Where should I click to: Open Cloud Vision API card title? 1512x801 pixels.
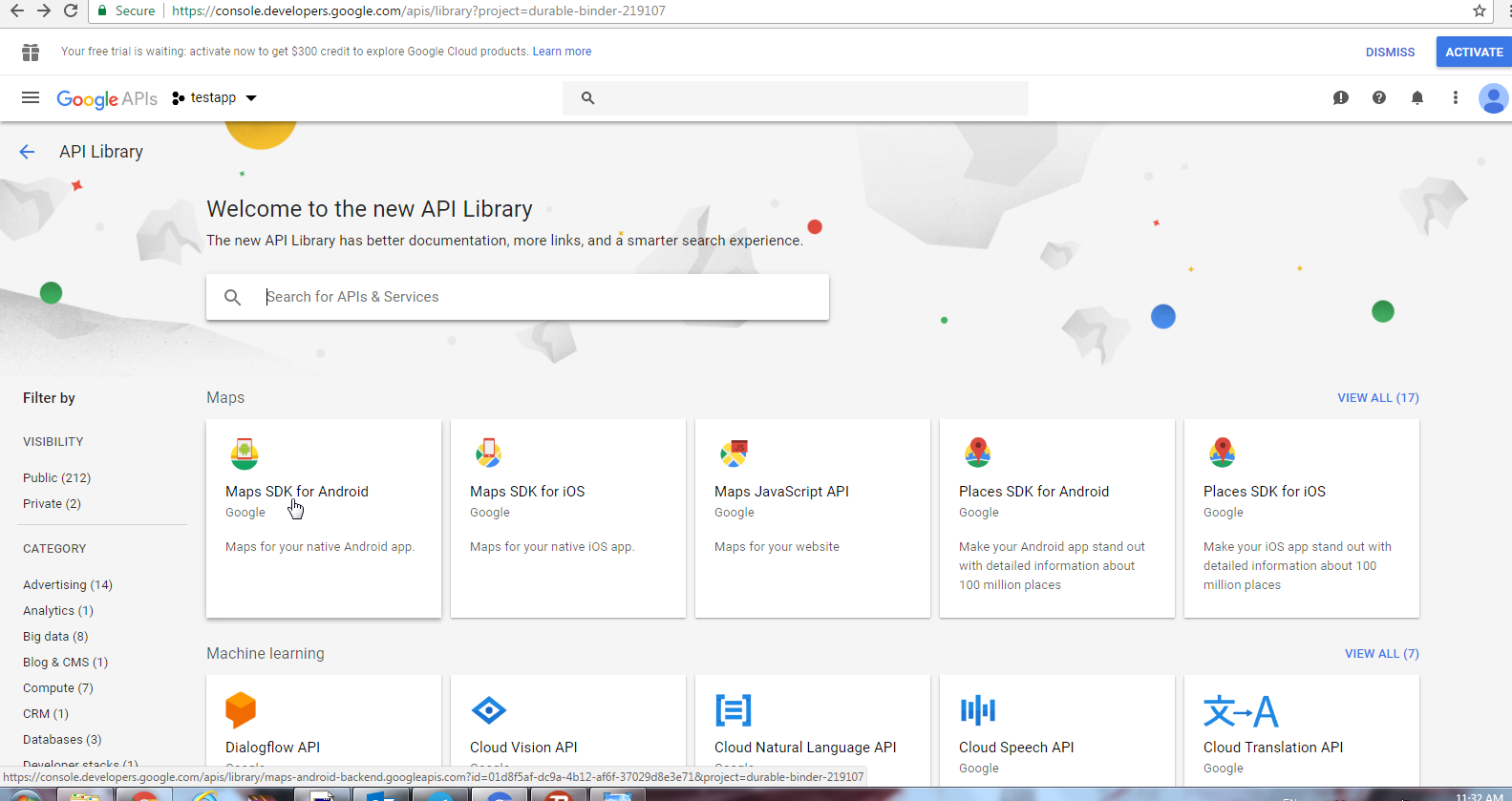click(523, 748)
